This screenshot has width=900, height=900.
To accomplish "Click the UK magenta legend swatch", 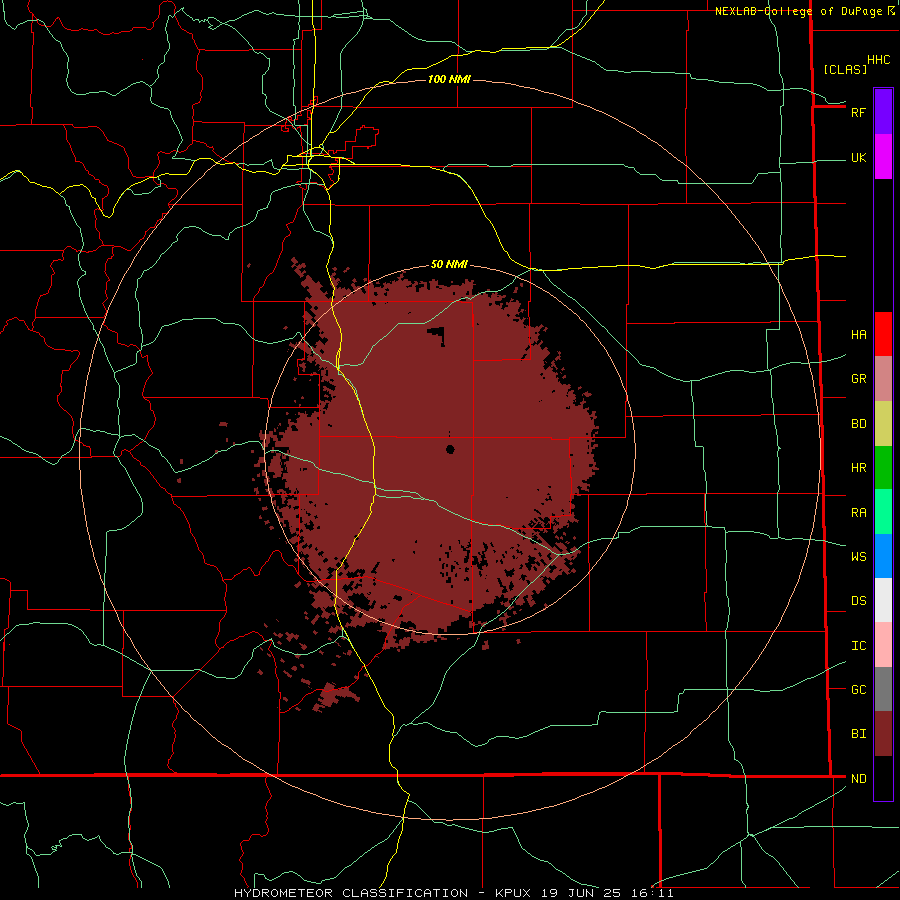I will (x=883, y=157).
